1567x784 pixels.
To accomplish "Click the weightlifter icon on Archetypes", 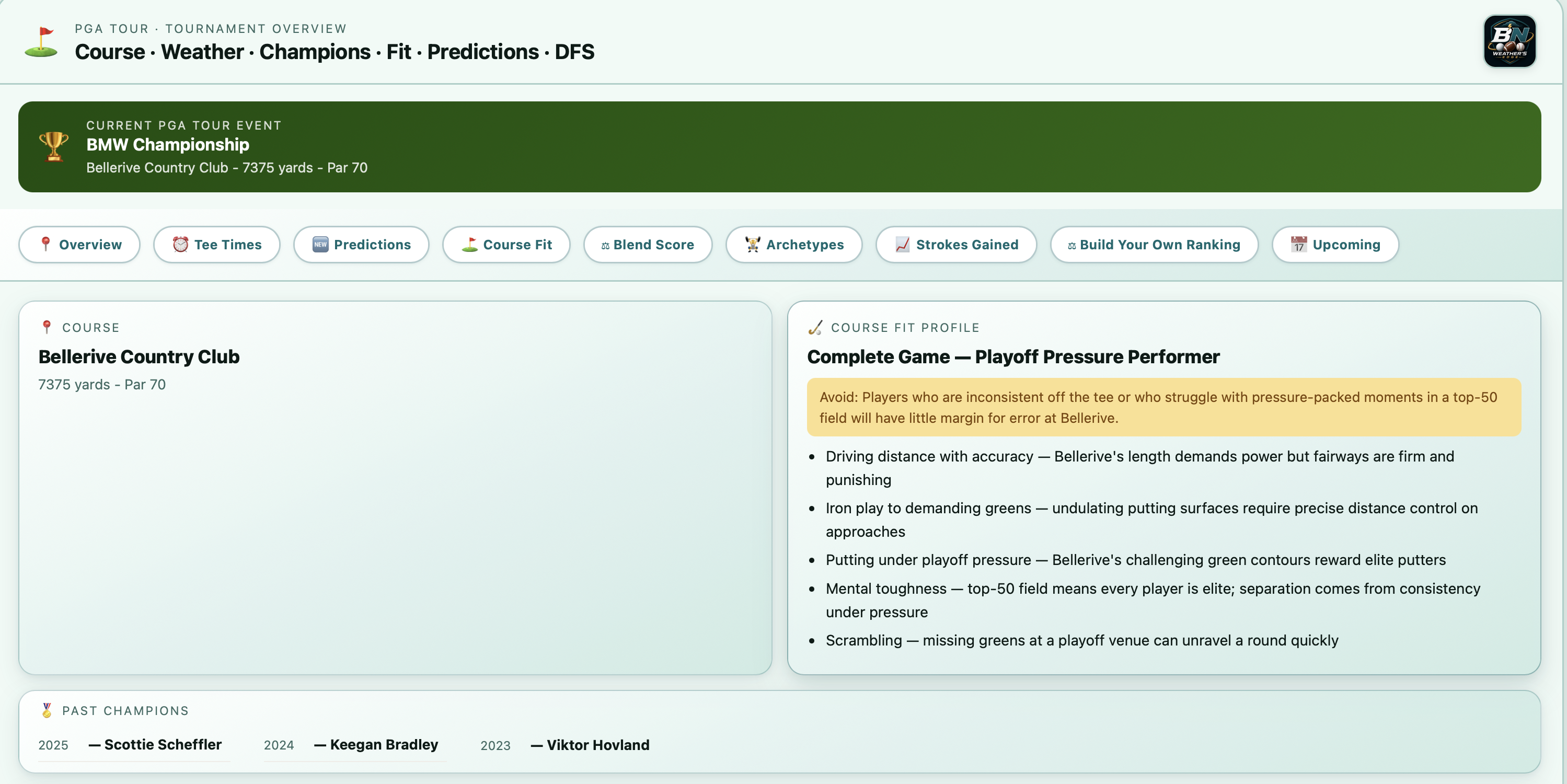I will tap(753, 244).
